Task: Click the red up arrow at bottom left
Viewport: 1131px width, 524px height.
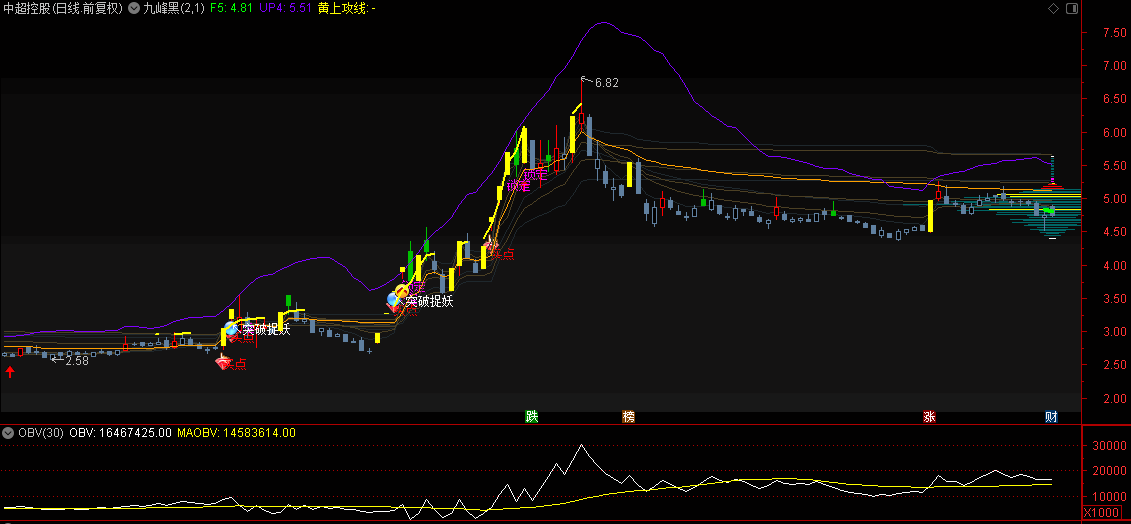Action: pos(10,372)
